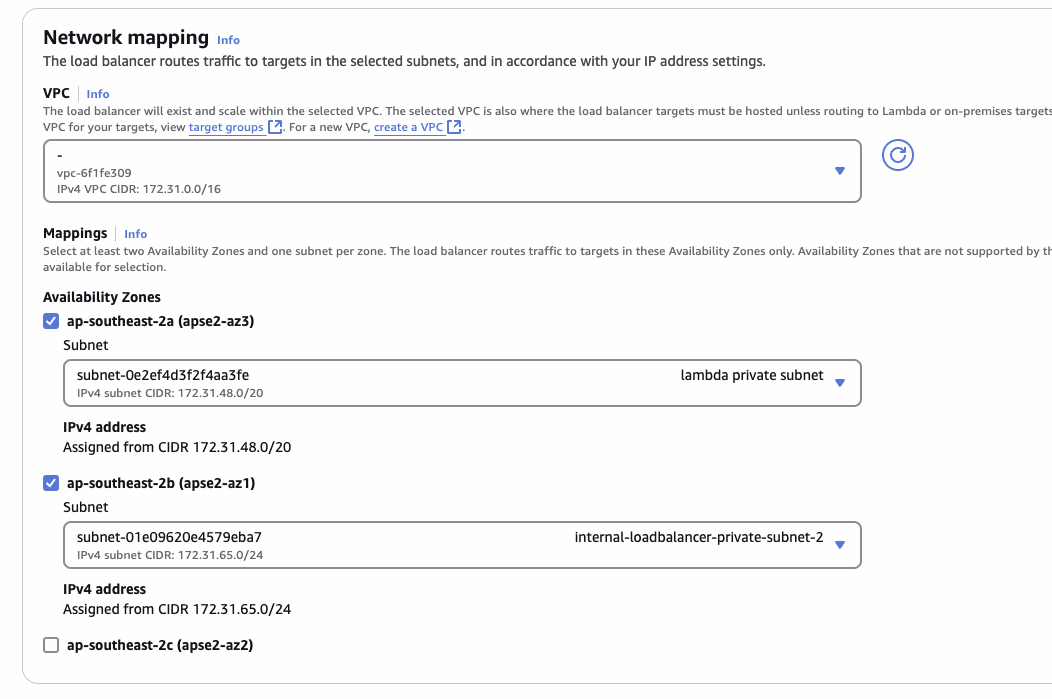
Task: Follow the create a VPC link
Action: [409, 127]
